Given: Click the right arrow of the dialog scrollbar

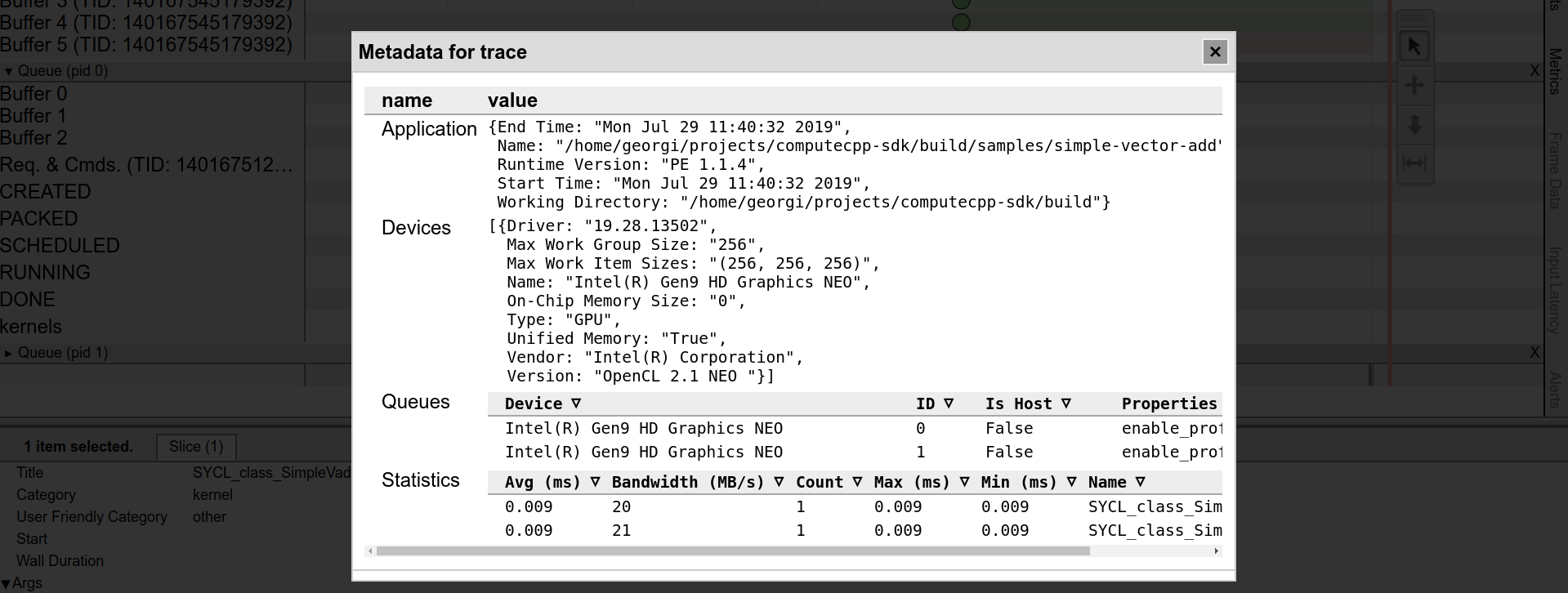Looking at the screenshot, I should click(x=1216, y=551).
